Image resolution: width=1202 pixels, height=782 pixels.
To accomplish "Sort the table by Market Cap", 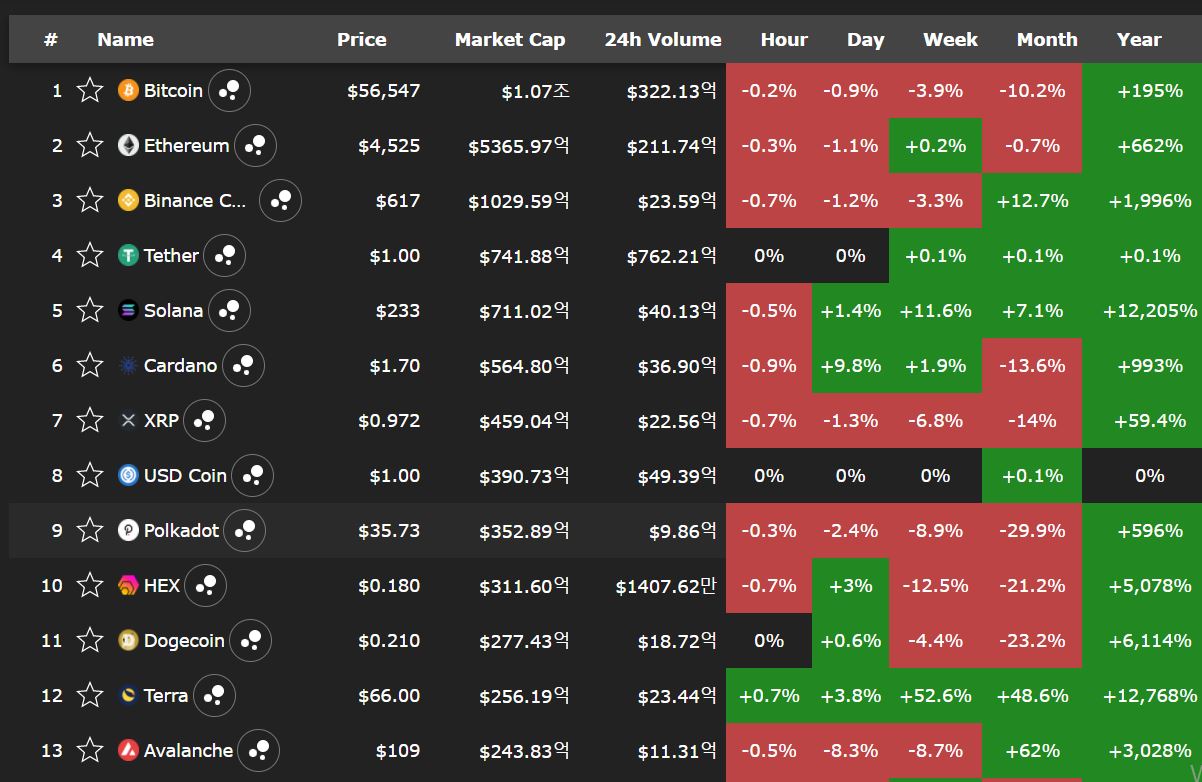I will tap(510, 40).
